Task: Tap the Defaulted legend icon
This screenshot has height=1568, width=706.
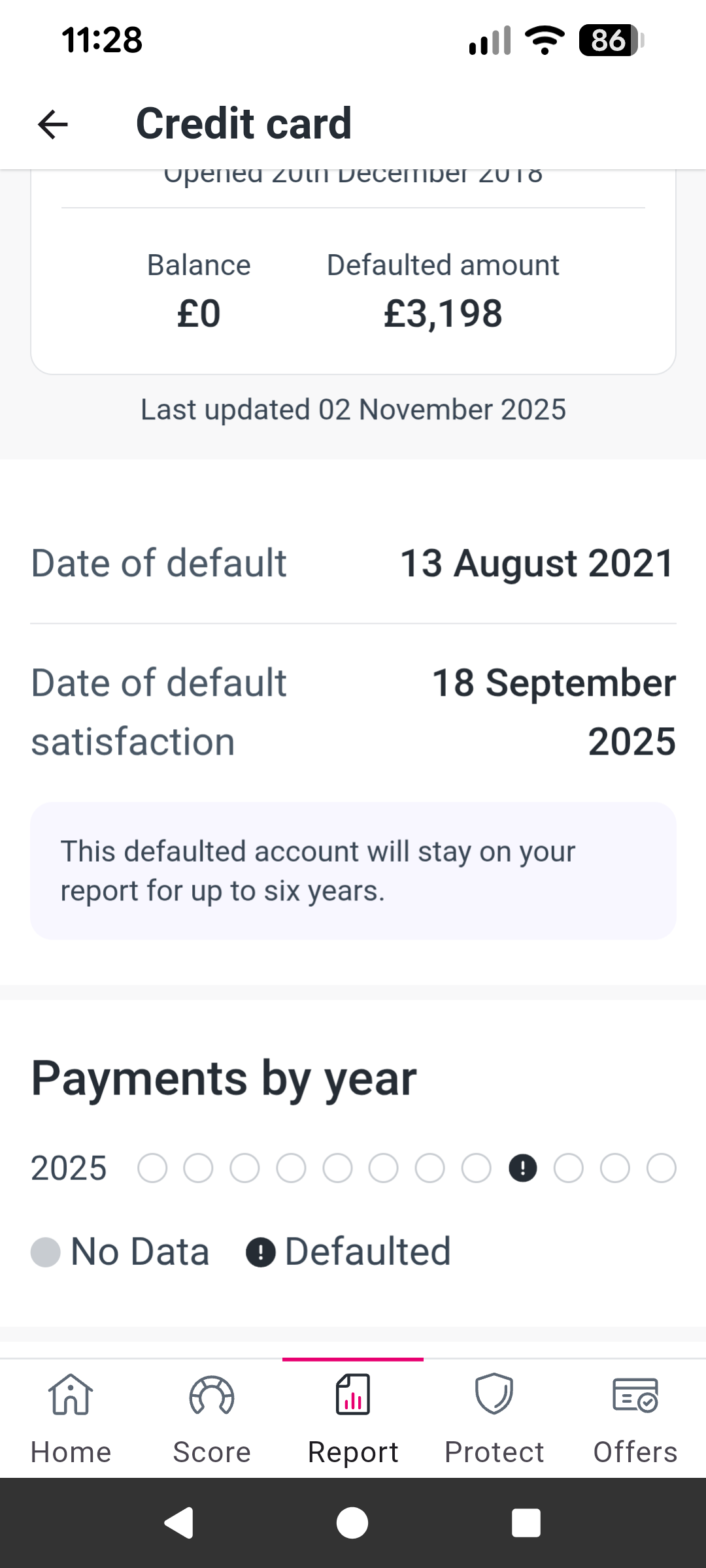Action: [x=260, y=1252]
